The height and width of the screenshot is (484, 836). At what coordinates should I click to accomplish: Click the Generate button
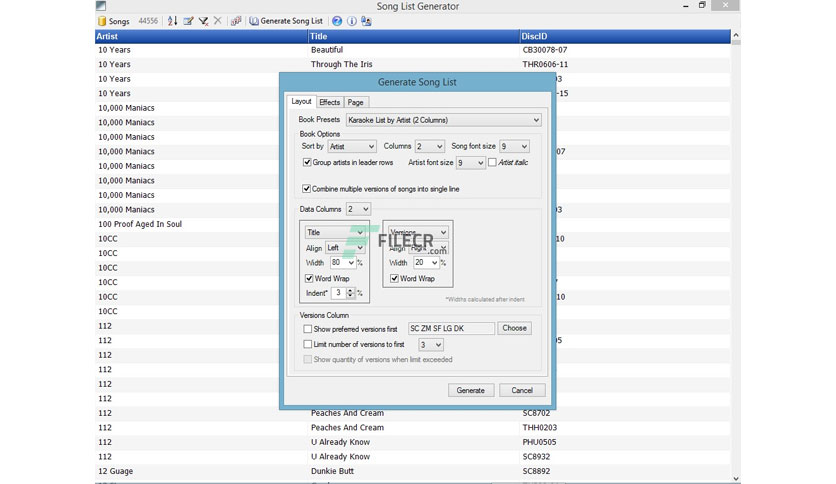pyautogui.click(x=471, y=390)
